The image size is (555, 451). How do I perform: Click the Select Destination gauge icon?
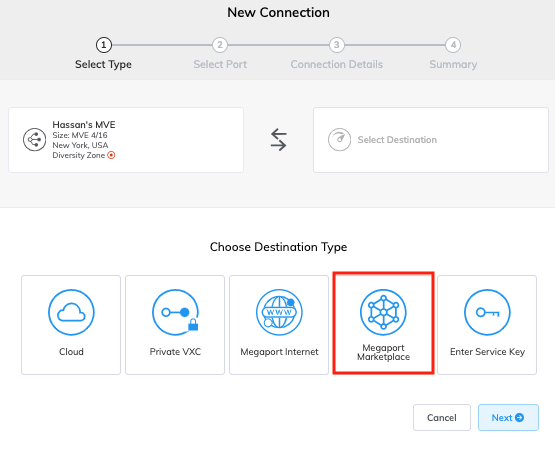click(x=339, y=139)
